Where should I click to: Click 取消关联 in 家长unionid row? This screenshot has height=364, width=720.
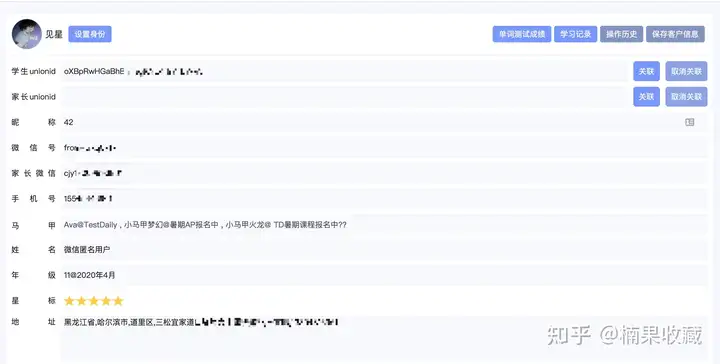pos(686,97)
